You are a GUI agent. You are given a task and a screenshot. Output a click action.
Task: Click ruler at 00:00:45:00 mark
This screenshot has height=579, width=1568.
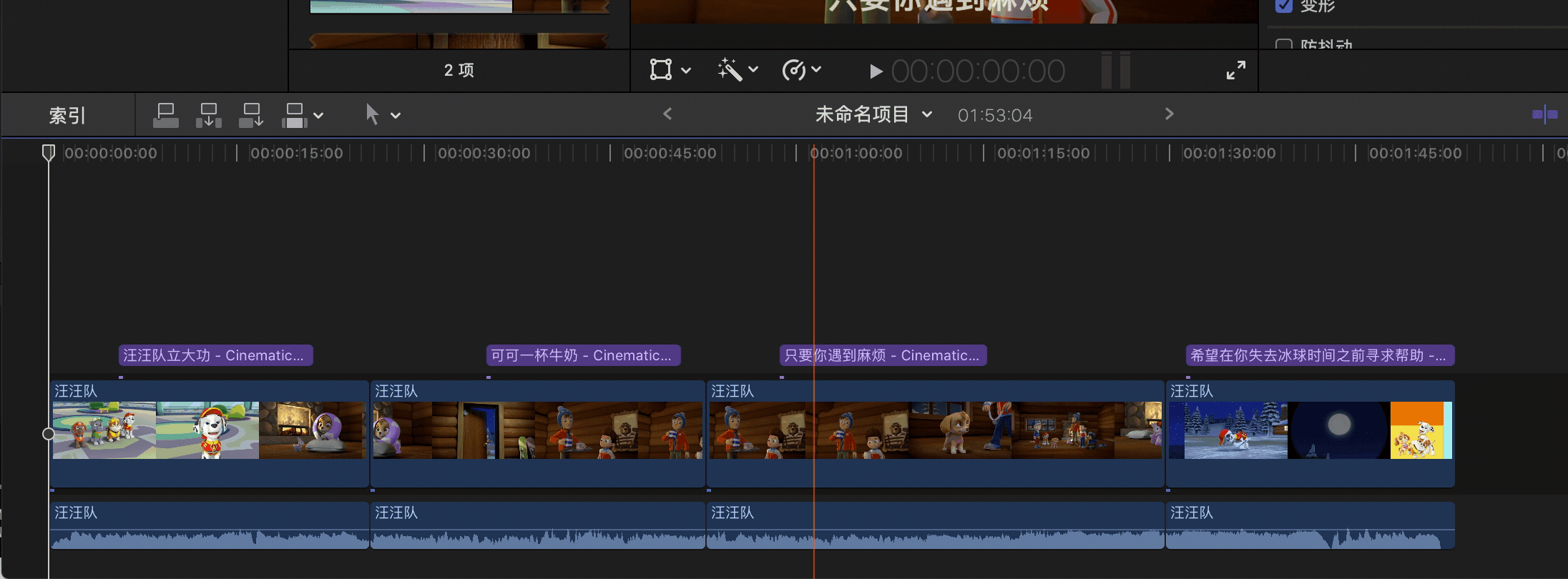[670, 153]
